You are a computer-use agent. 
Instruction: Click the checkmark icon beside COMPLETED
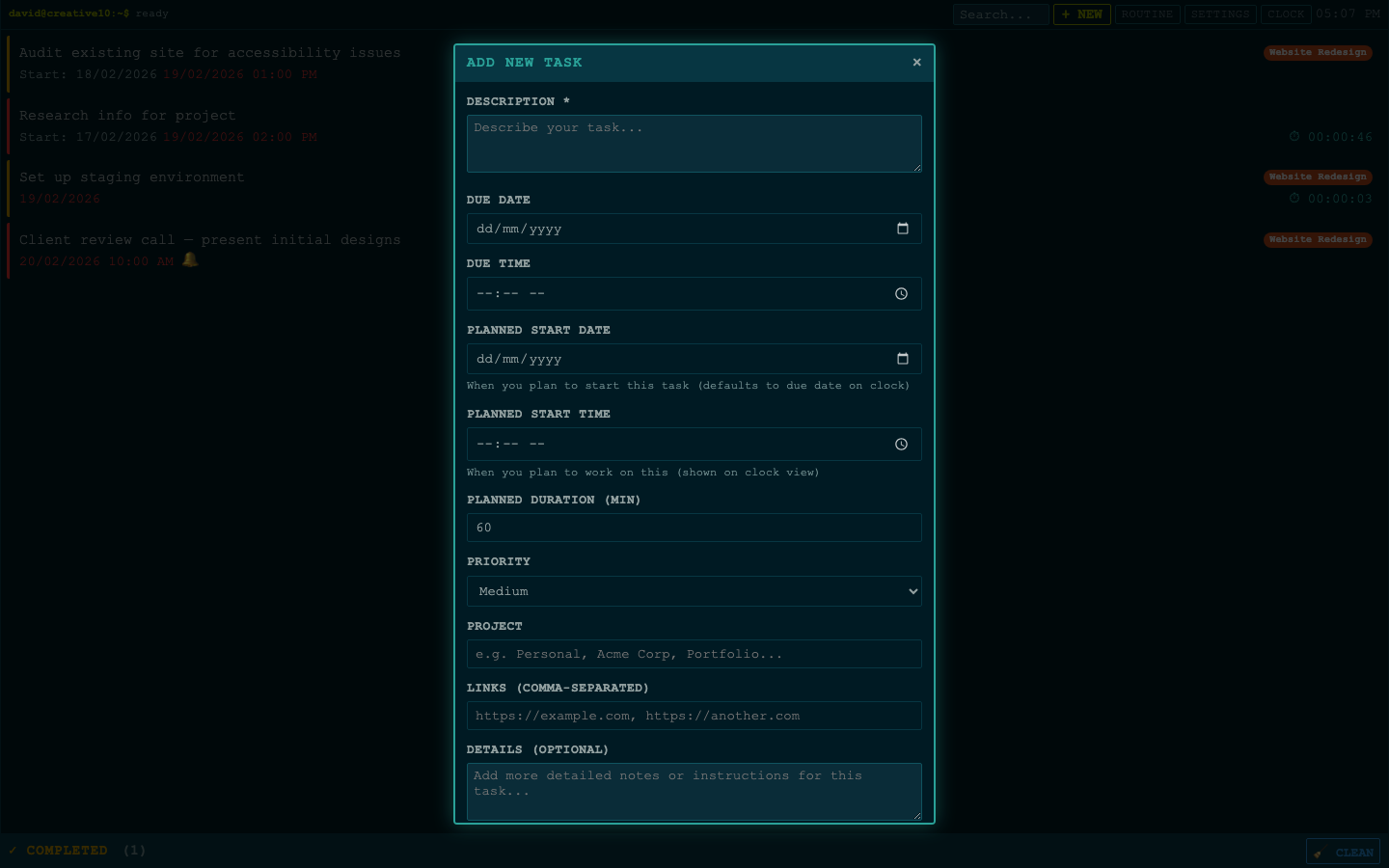point(14,850)
